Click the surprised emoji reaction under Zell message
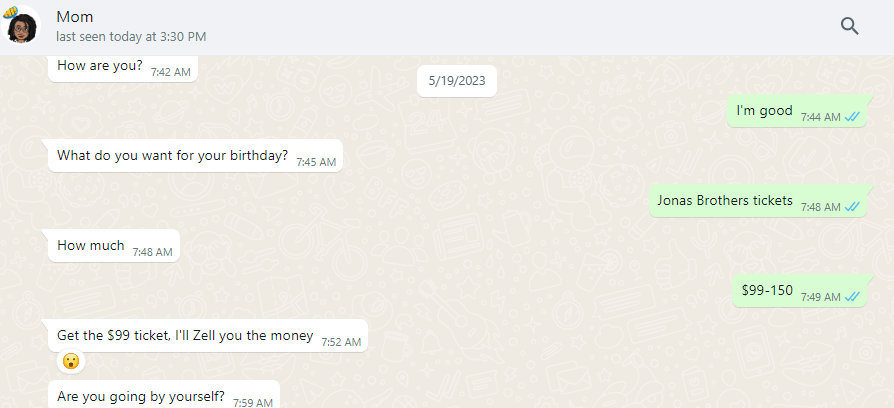The width and height of the screenshot is (894, 408). 71,361
